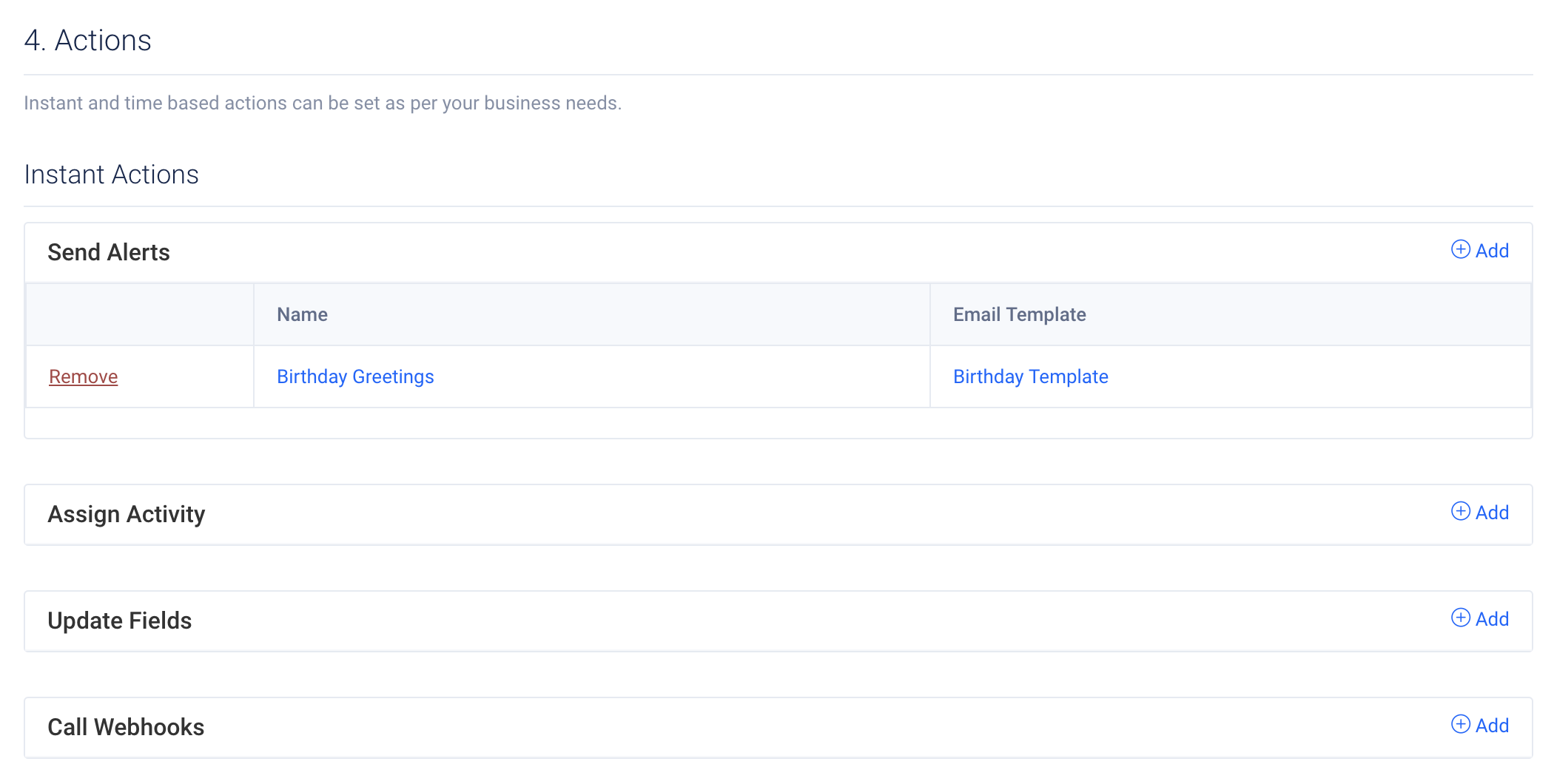Click the instant and time based description text
This screenshot has height=784, width=1554.
point(323,103)
